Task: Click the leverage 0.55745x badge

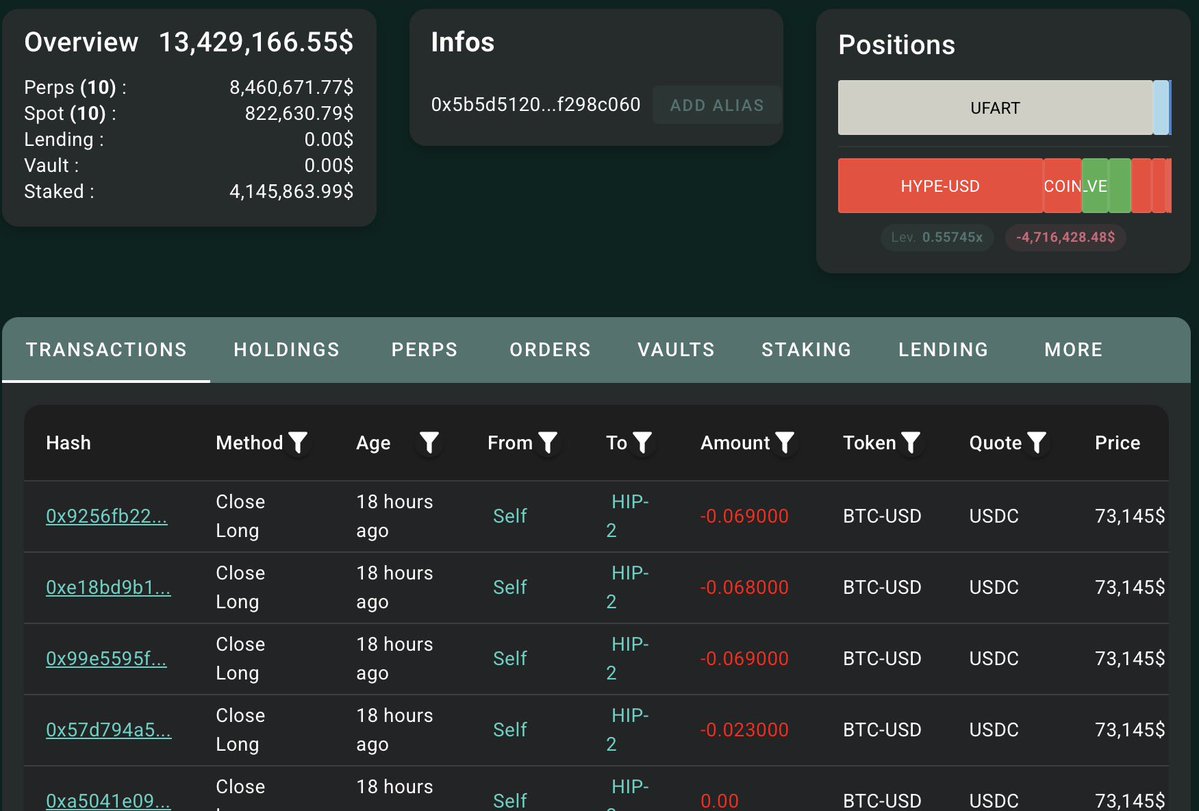Action: 937,238
